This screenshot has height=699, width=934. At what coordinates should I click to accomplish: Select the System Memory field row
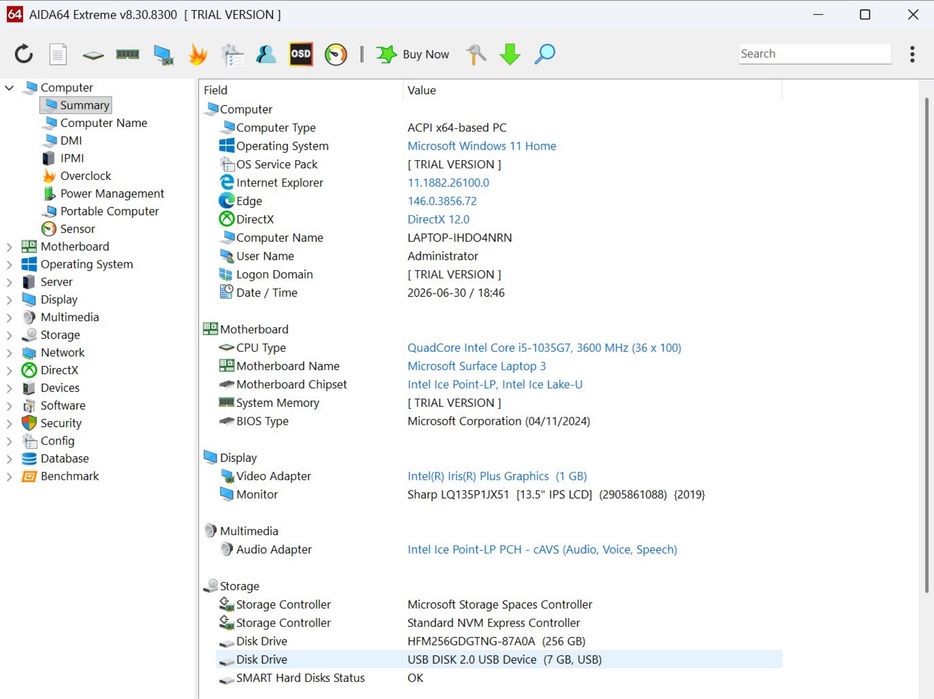[x=499, y=403]
